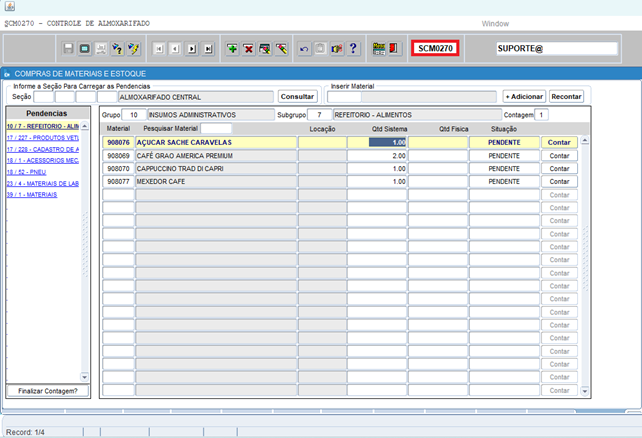Go to the first record
The height and width of the screenshot is (438, 642).
coord(159,49)
